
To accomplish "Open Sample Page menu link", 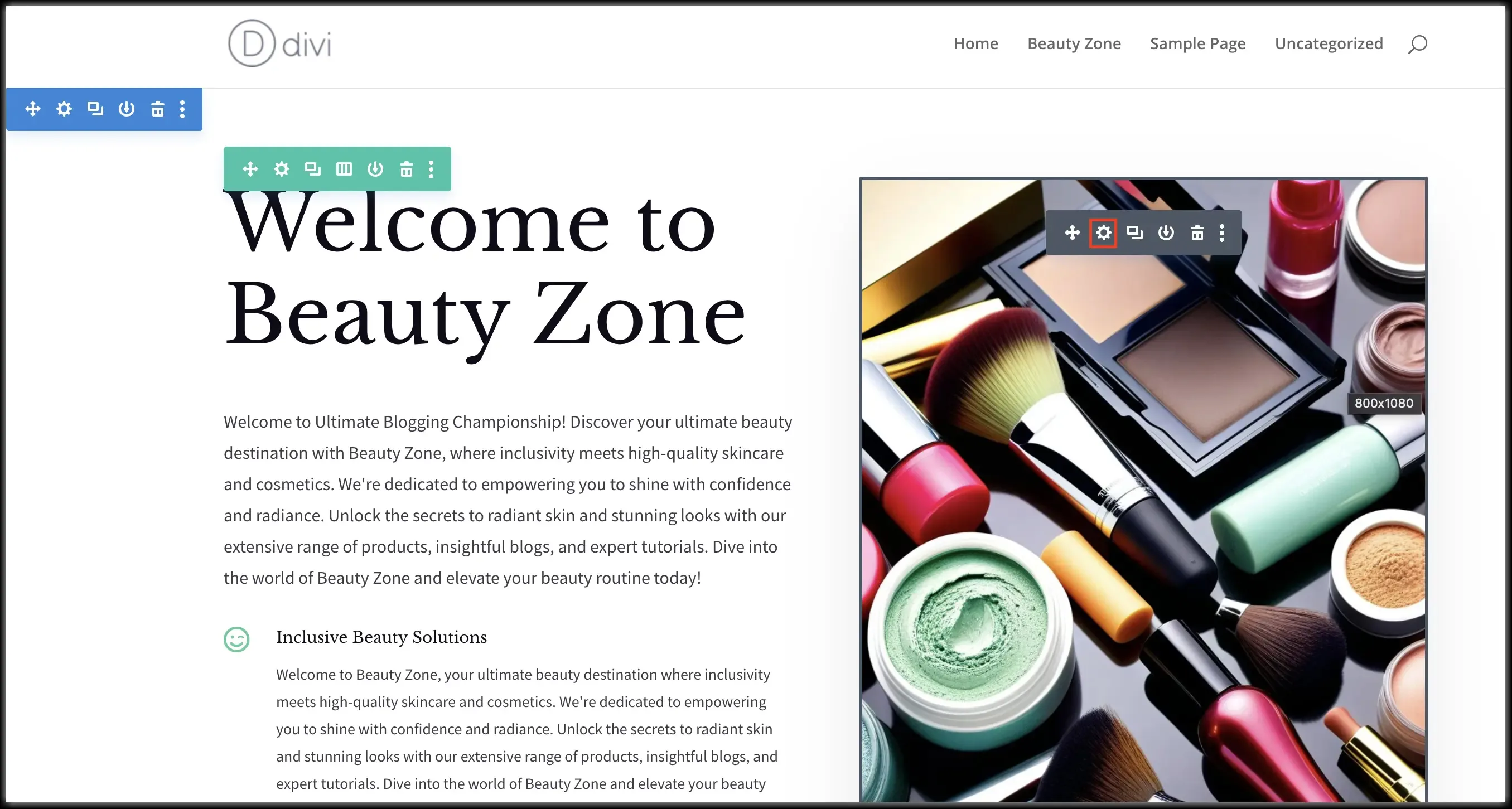I will click(1197, 43).
